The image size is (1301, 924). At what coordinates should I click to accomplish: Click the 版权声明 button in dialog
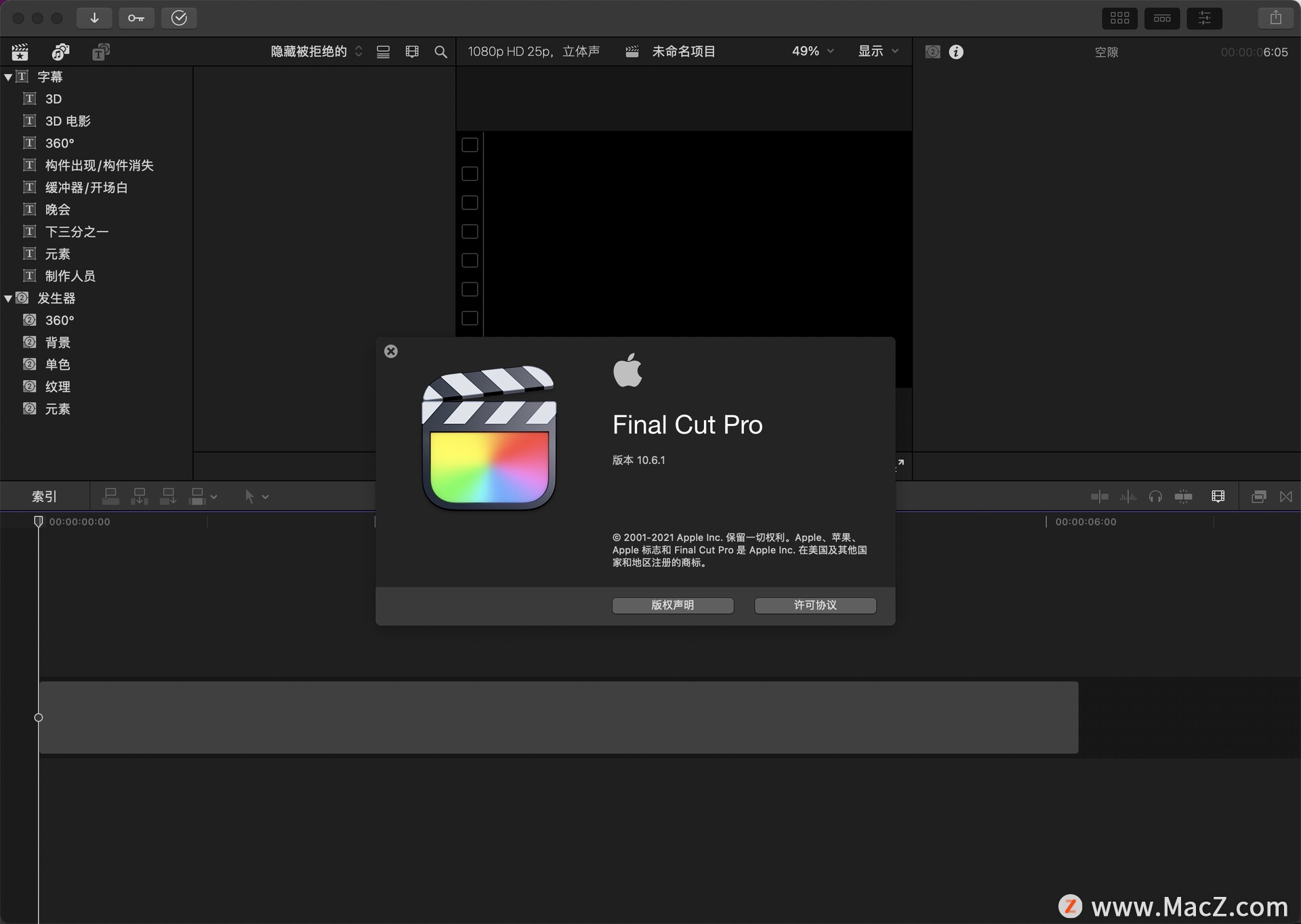[672, 604]
